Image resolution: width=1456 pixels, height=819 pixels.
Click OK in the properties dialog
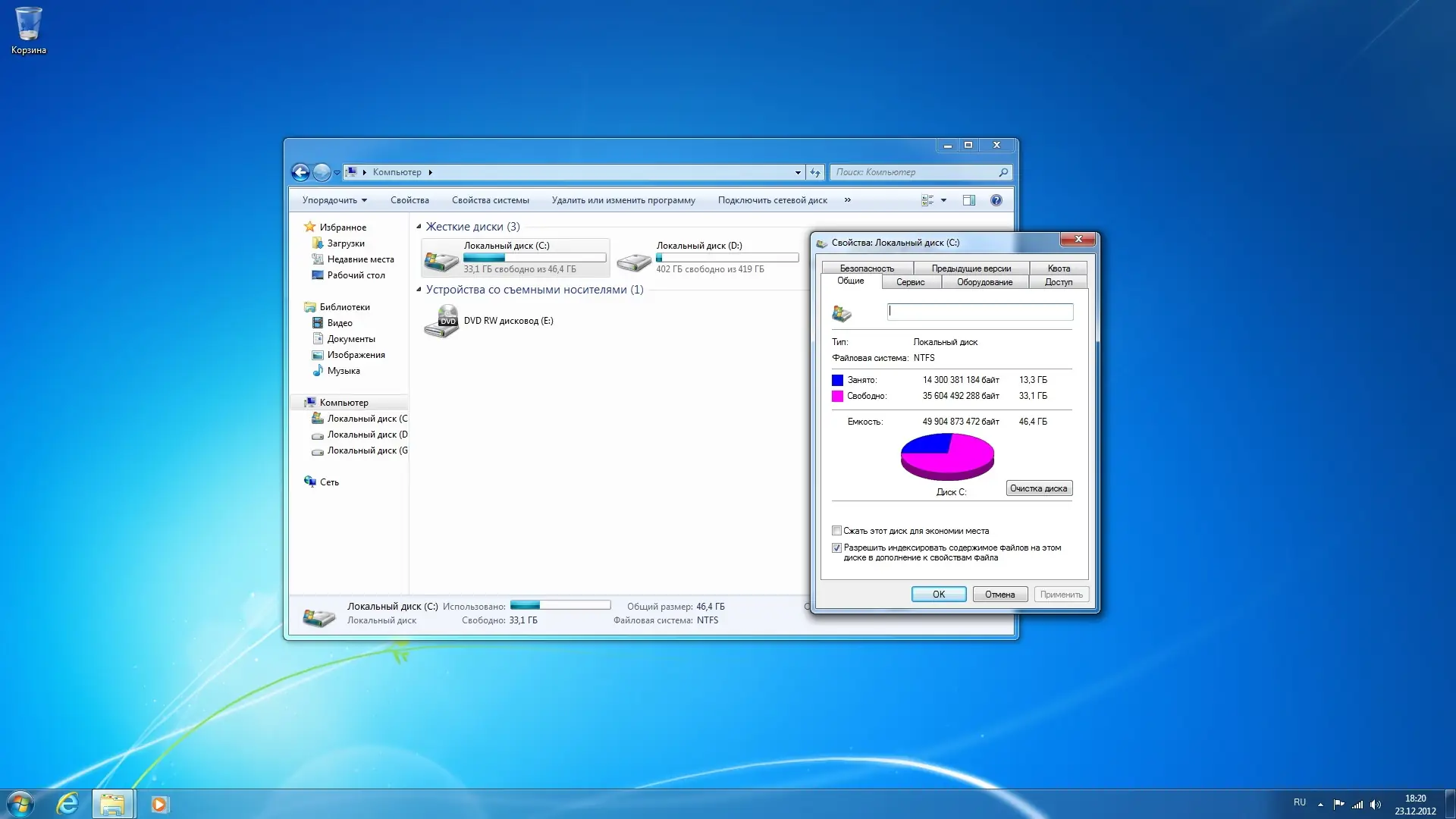(x=938, y=595)
